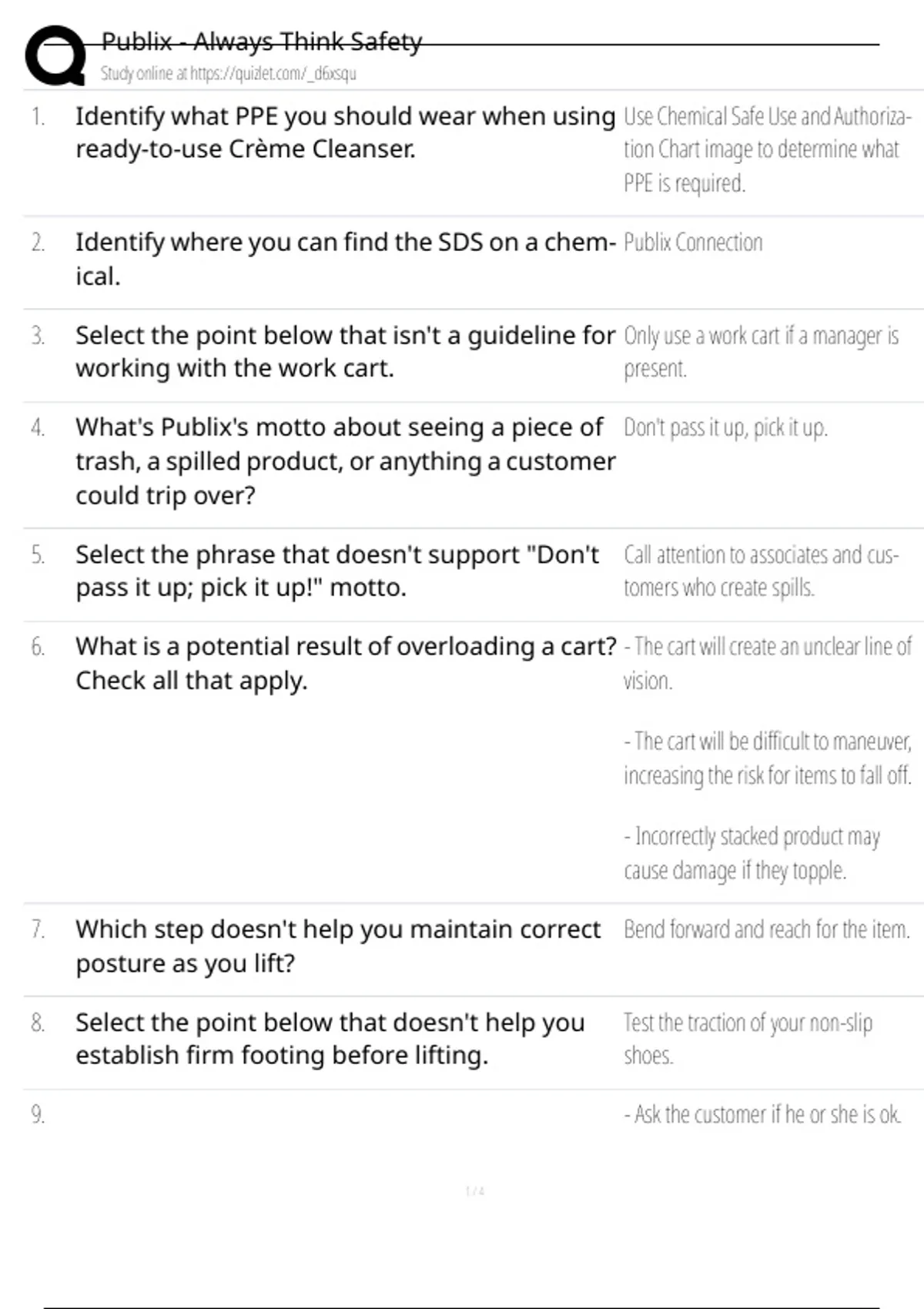Select question 5 about the motto phrase

(337, 571)
